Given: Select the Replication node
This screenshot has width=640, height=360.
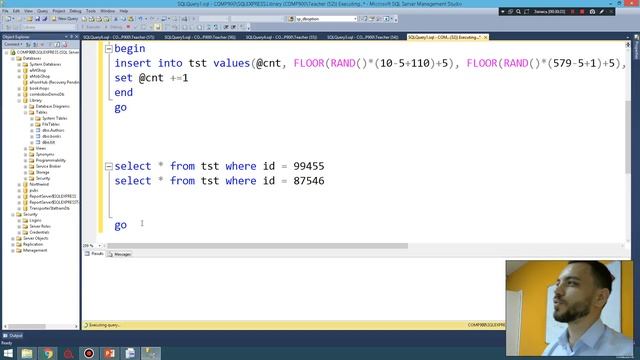Looking at the screenshot, I should click(x=33, y=244).
